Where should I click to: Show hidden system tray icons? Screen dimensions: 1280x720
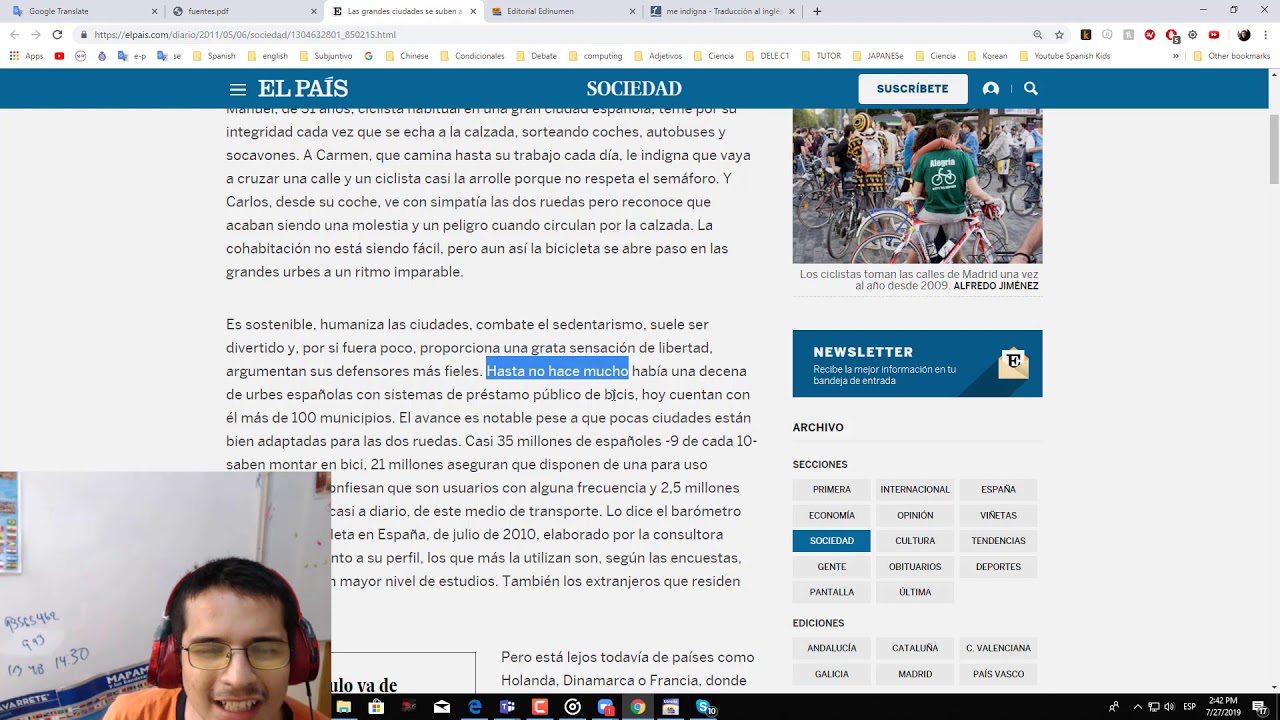click(x=1137, y=707)
